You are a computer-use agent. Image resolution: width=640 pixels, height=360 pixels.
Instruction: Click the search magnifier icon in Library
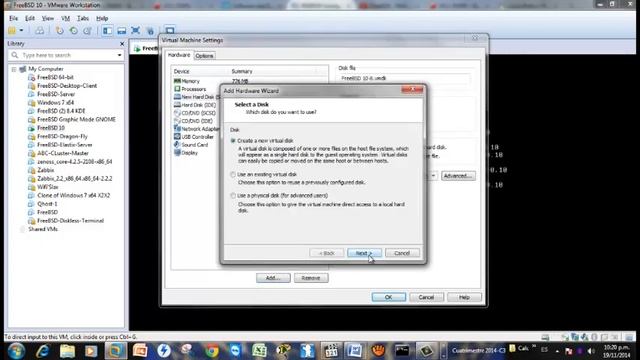(15, 55)
